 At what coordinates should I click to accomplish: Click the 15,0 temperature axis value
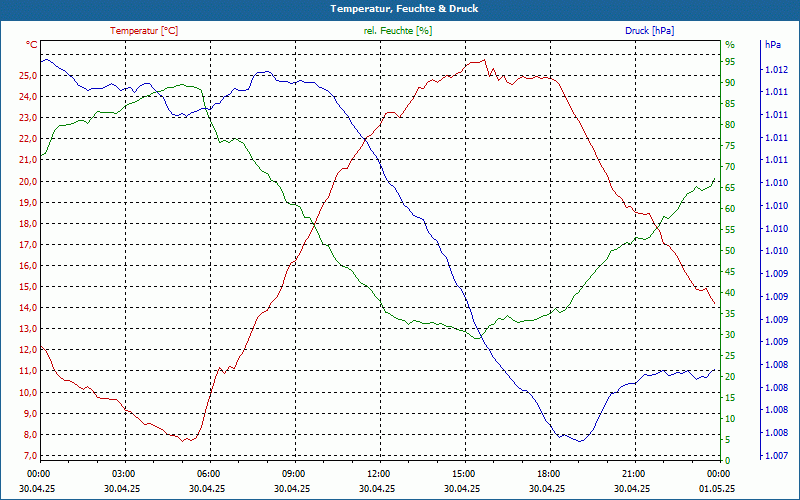click(x=28, y=287)
